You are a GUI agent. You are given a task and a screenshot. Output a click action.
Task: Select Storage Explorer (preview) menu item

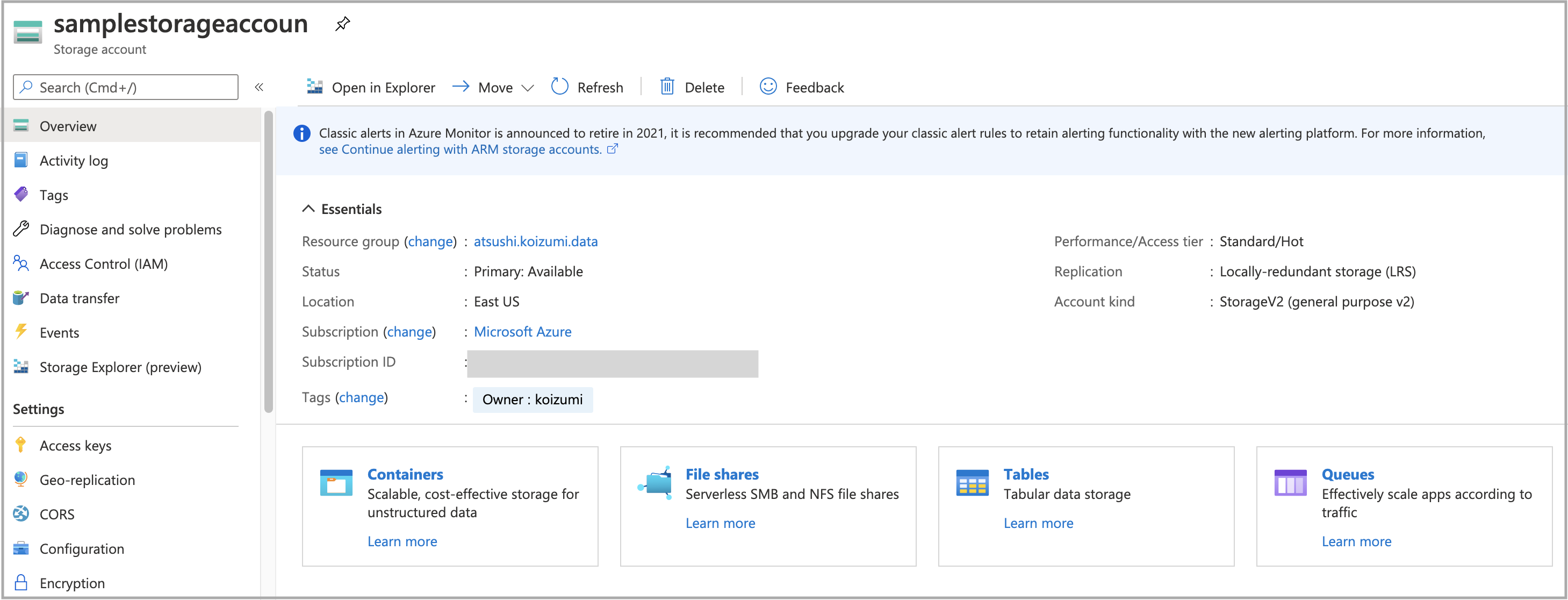point(120,367)
